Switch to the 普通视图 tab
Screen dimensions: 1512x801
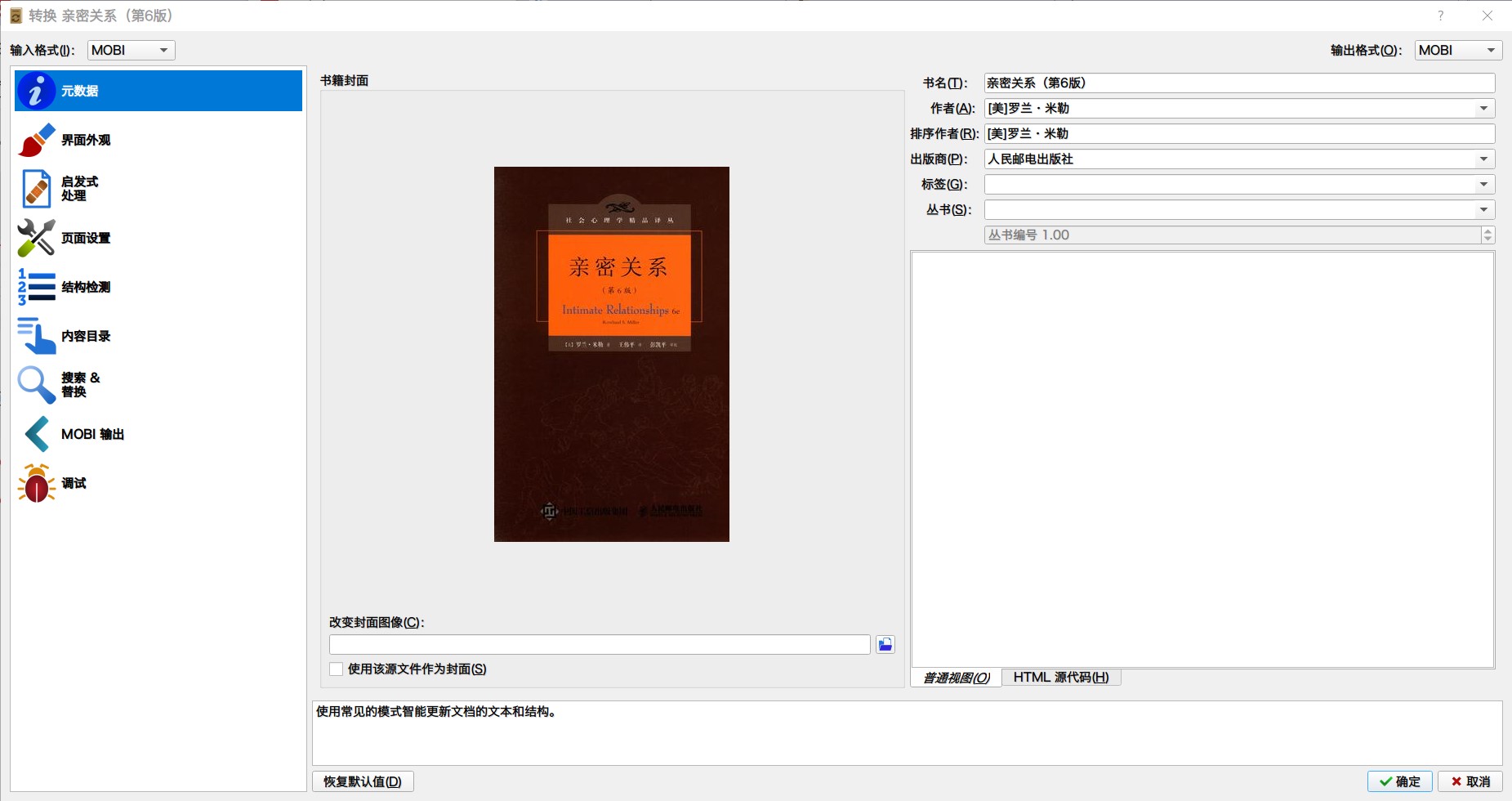click(955, 677)
